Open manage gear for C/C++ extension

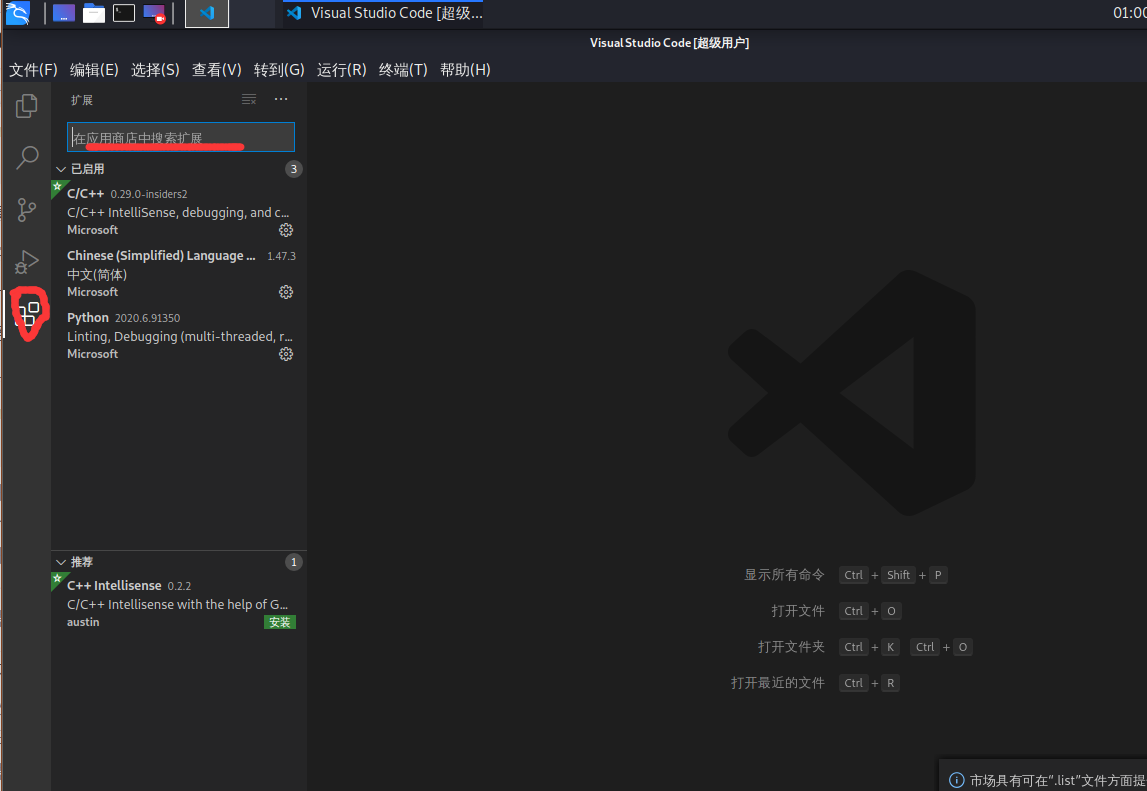pyautogui.click(x=286, y=230)
